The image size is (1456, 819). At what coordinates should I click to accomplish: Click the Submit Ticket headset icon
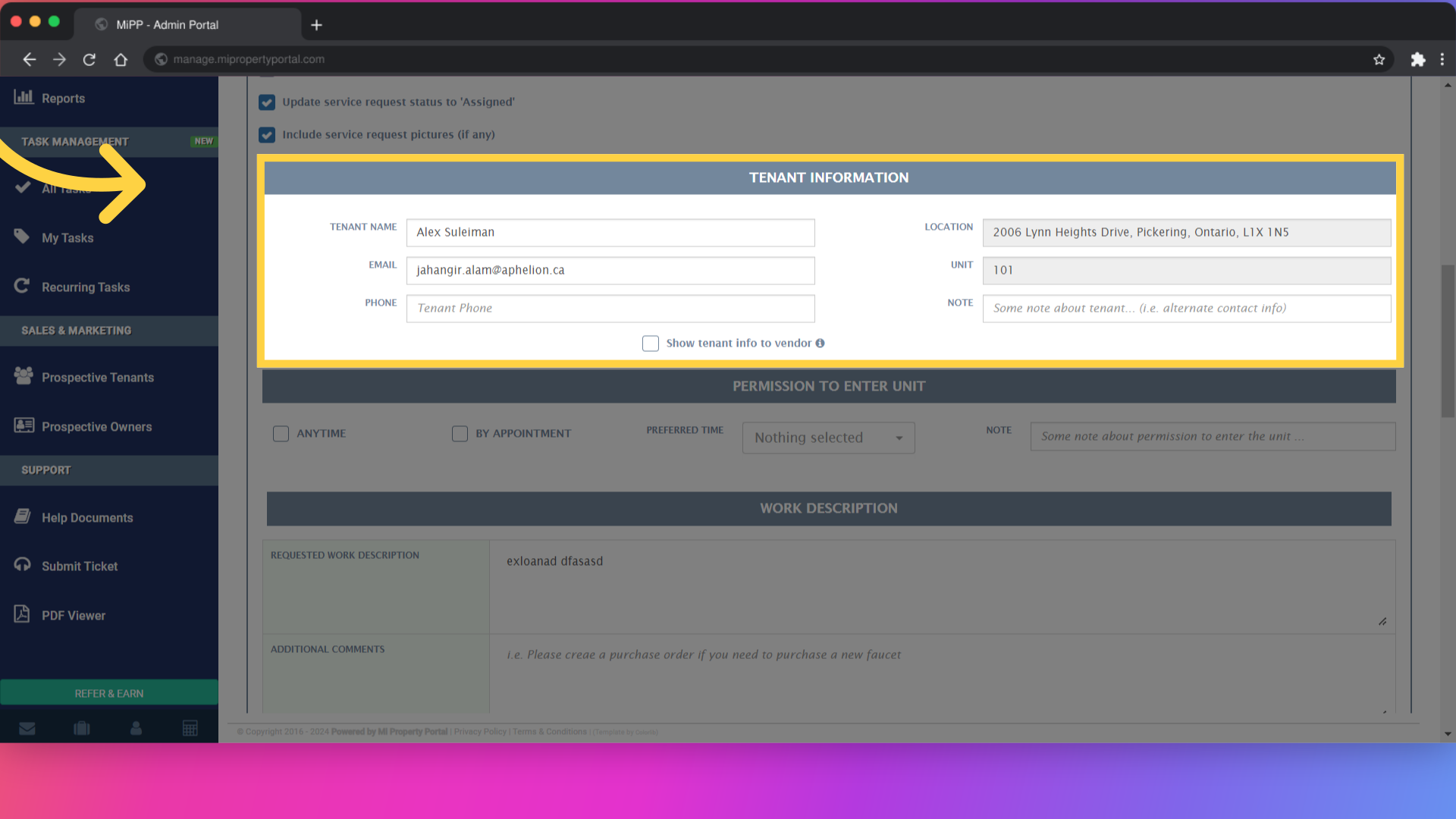pos(23,565)
